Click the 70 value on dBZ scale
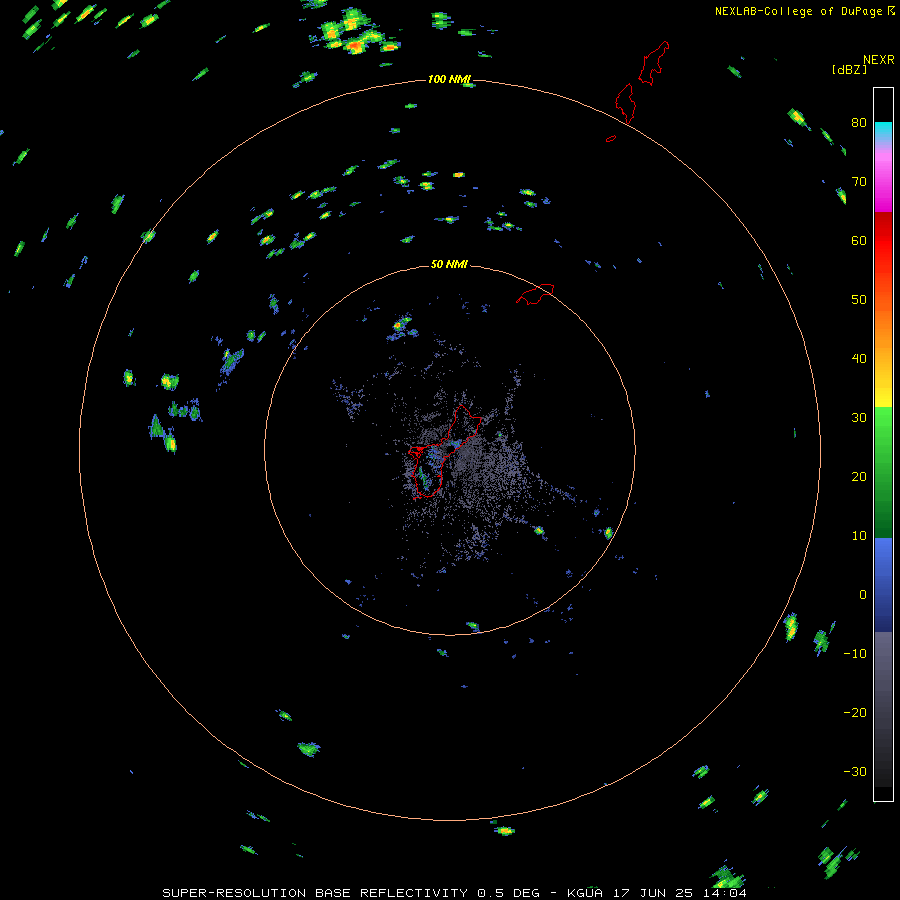This screenshot has height=900, width=900. click(x=859, y=181)
